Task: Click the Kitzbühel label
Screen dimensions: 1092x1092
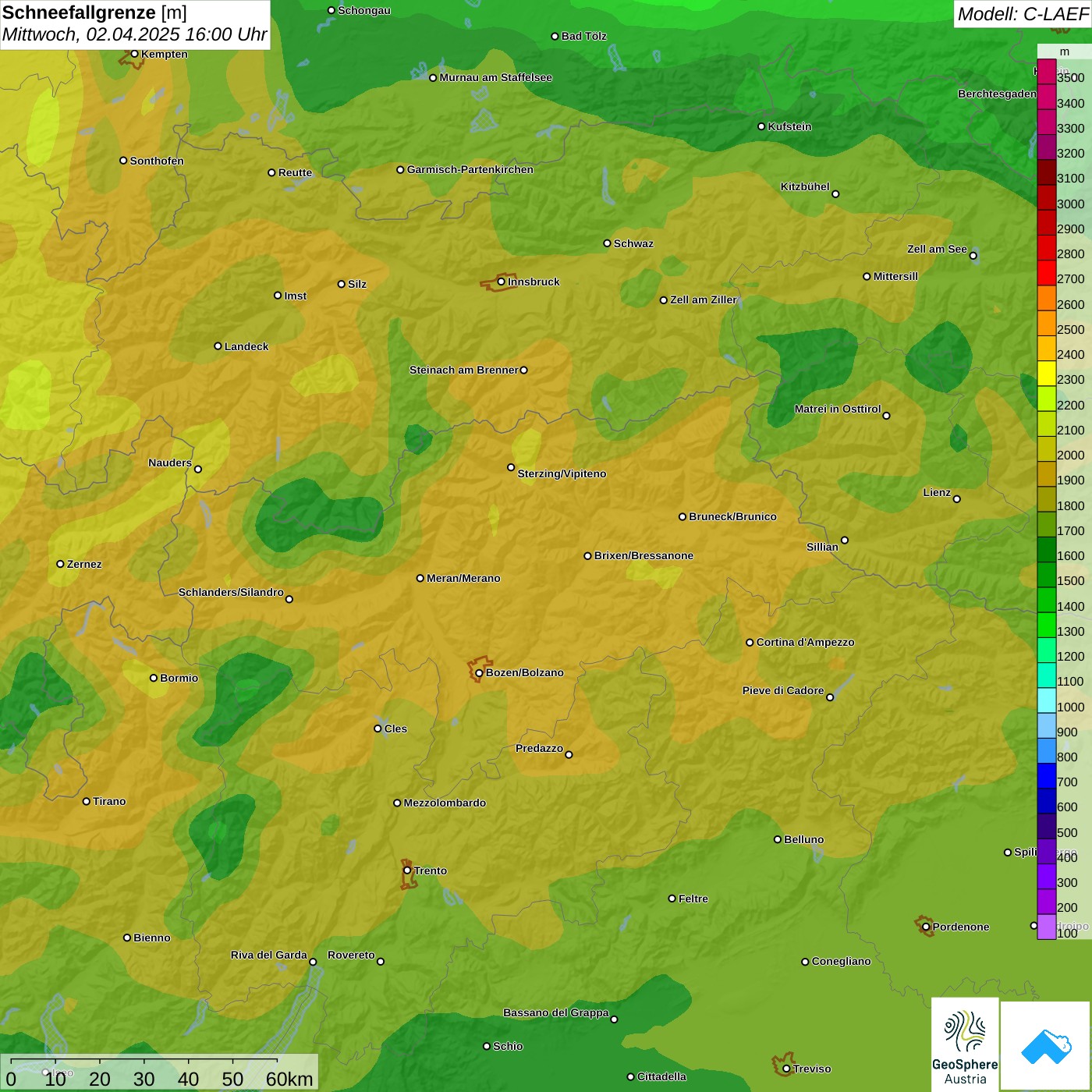Action: (805, 186)
